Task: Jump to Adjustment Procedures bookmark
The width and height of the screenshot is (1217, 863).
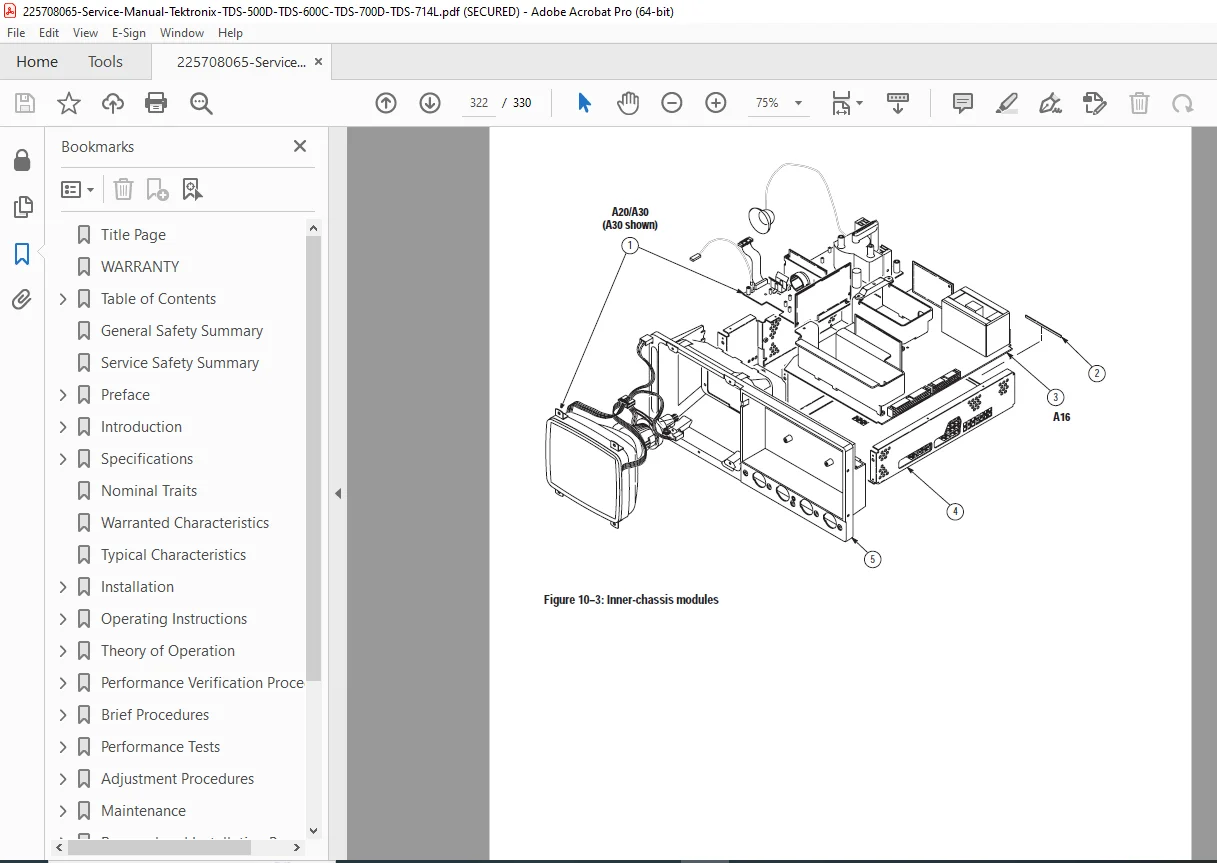Action: click(x=177, y=779)
